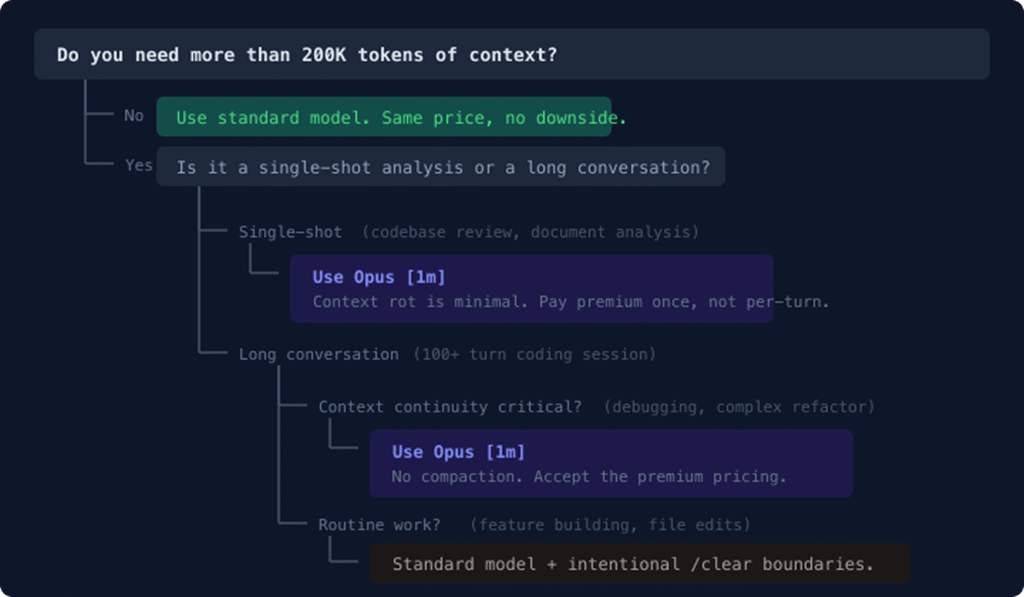Click 'Use Opus [1m]' heading under Single-shot
This screenshot has width=1024, height=597.
[x=379, y=277]
